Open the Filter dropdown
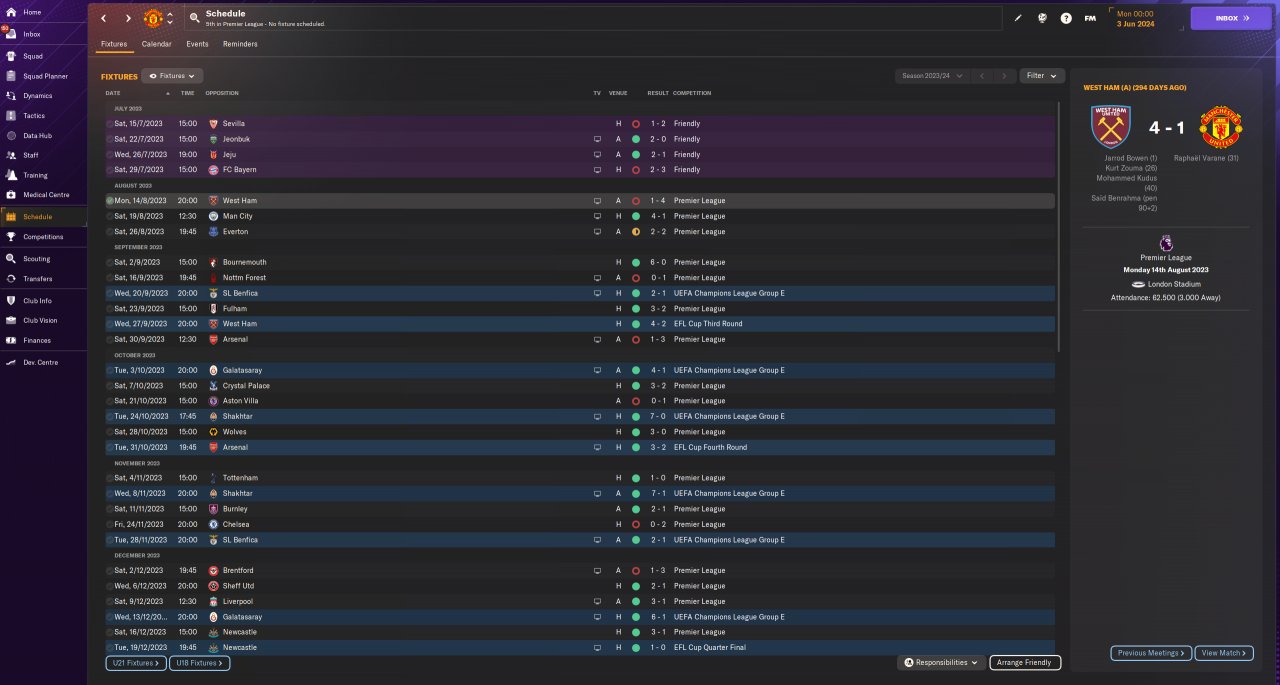The width and height of the screenshot is (1280, 685). [x=1042, y=75]
